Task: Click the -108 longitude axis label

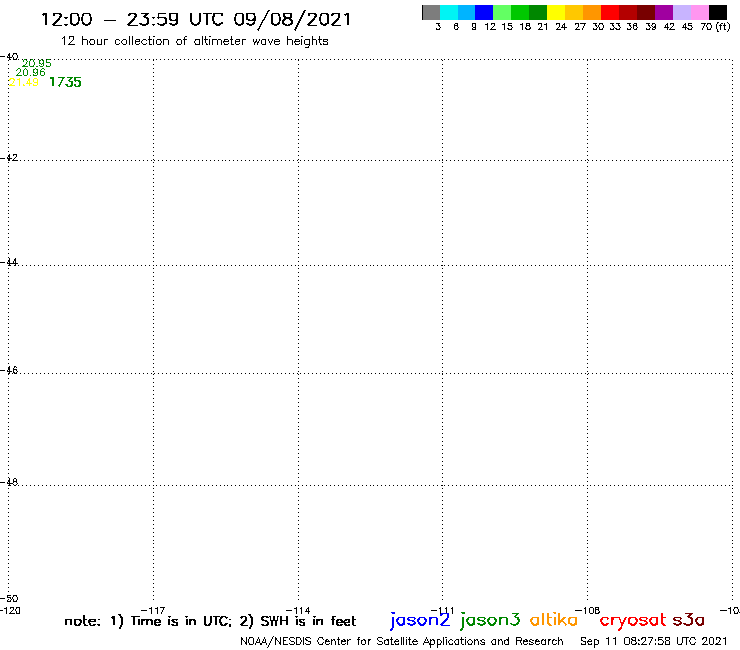Action: coord(588,610)
